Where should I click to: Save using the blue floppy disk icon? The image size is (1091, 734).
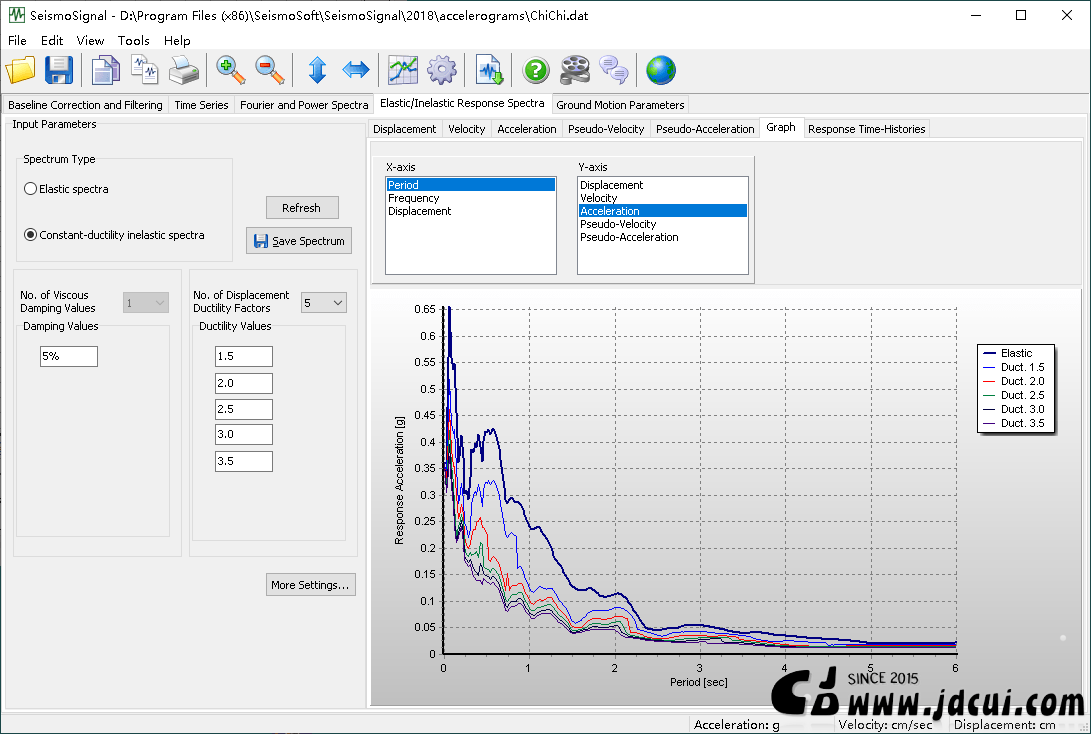[x=59, y=70]
